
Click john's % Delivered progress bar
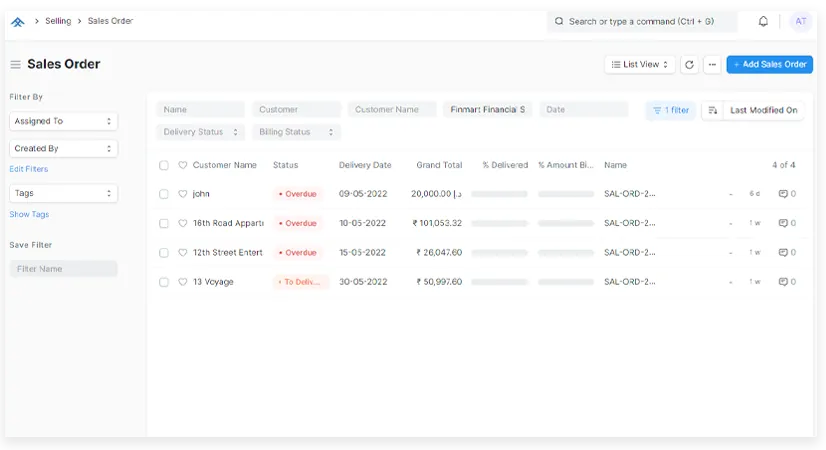click(499, 194)
